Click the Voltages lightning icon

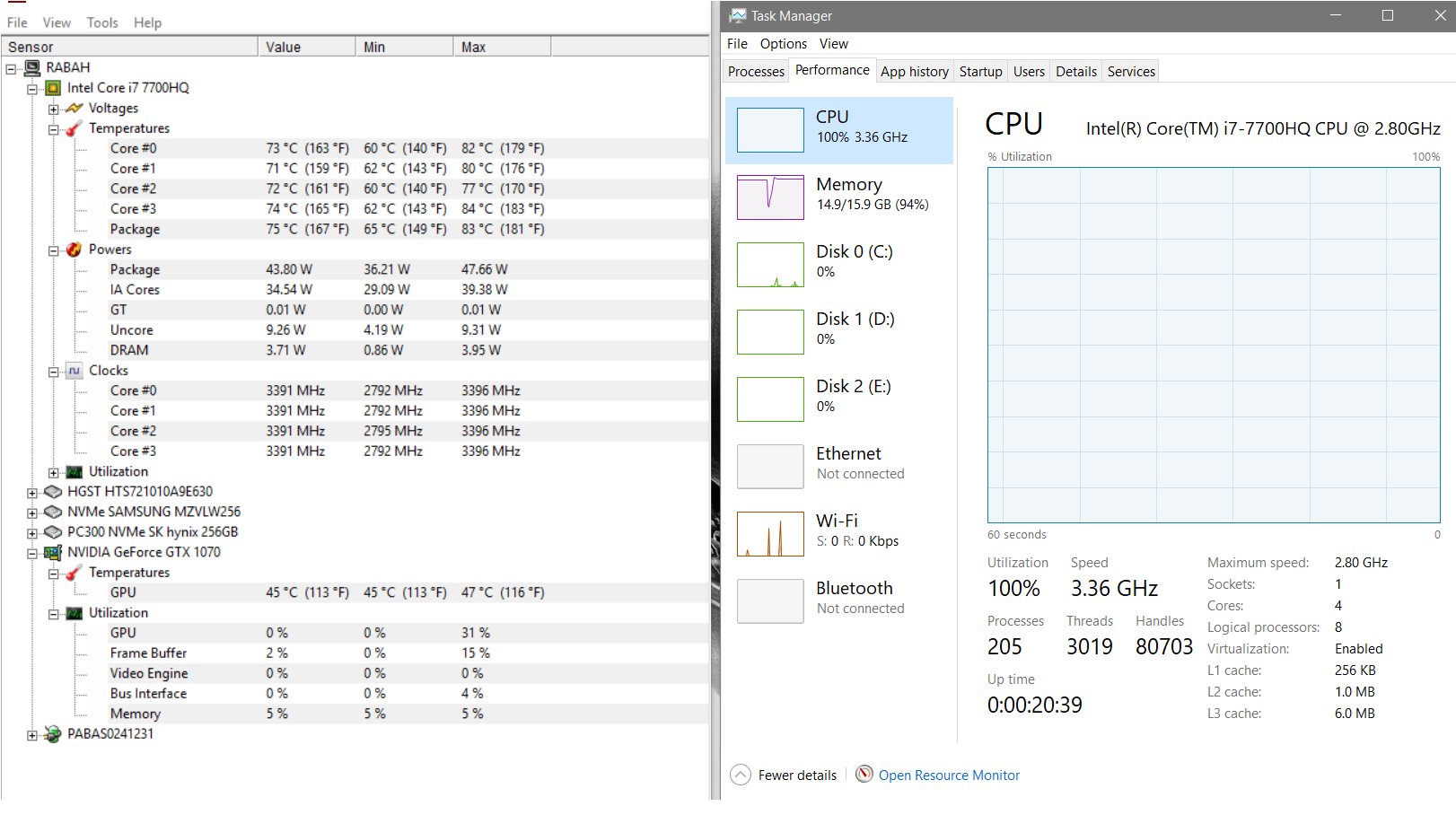[75, 108]
